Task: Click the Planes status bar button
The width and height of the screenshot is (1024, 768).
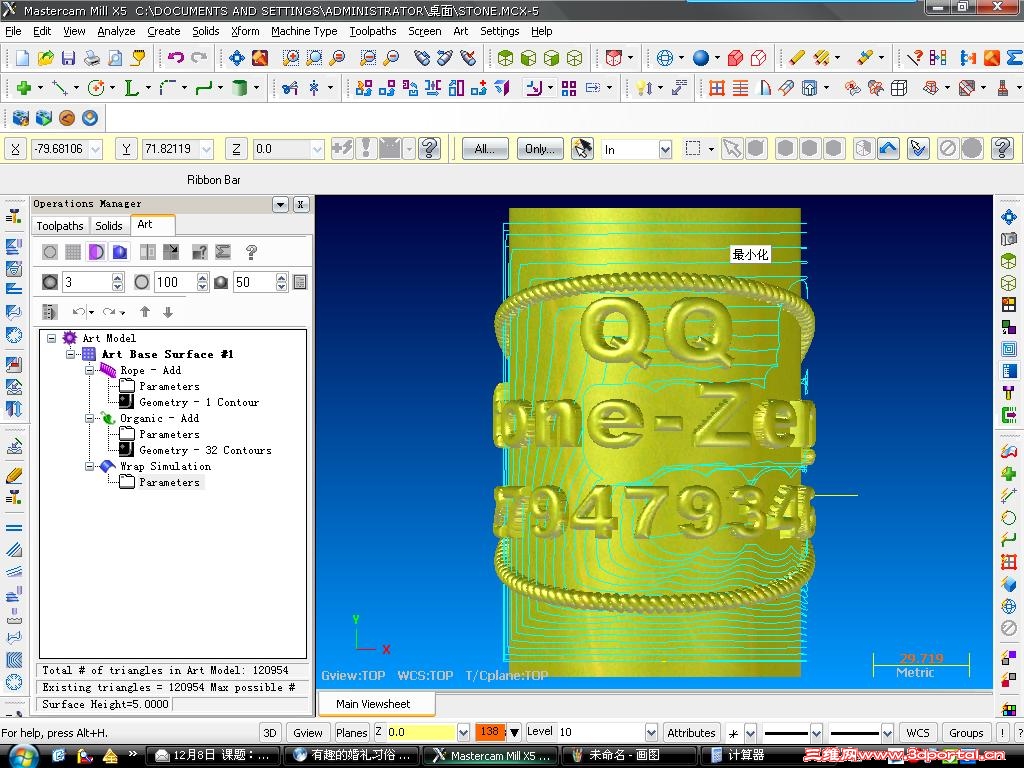Action: click(x=351, y=732)
